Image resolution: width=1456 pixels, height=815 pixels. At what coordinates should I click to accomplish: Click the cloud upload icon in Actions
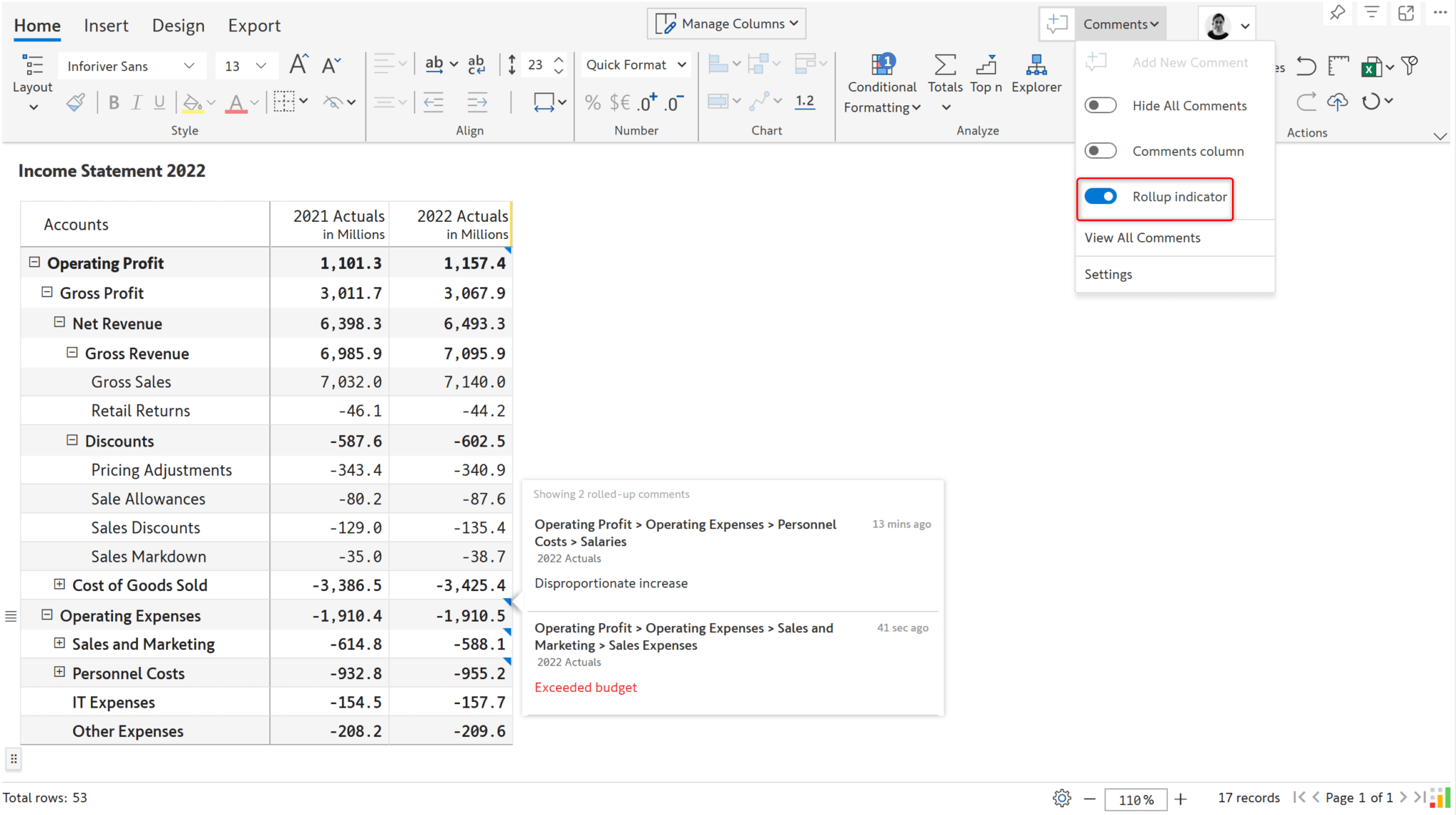[x=1337, y=102]
